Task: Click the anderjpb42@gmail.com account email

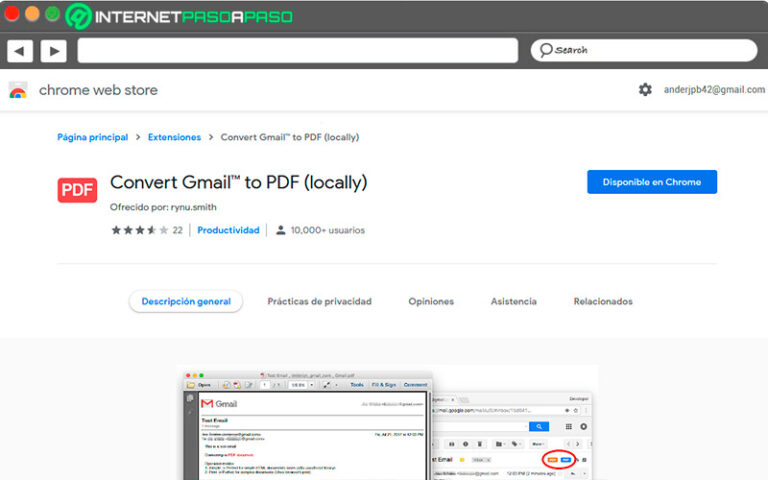Action: [x=714, y=90]
